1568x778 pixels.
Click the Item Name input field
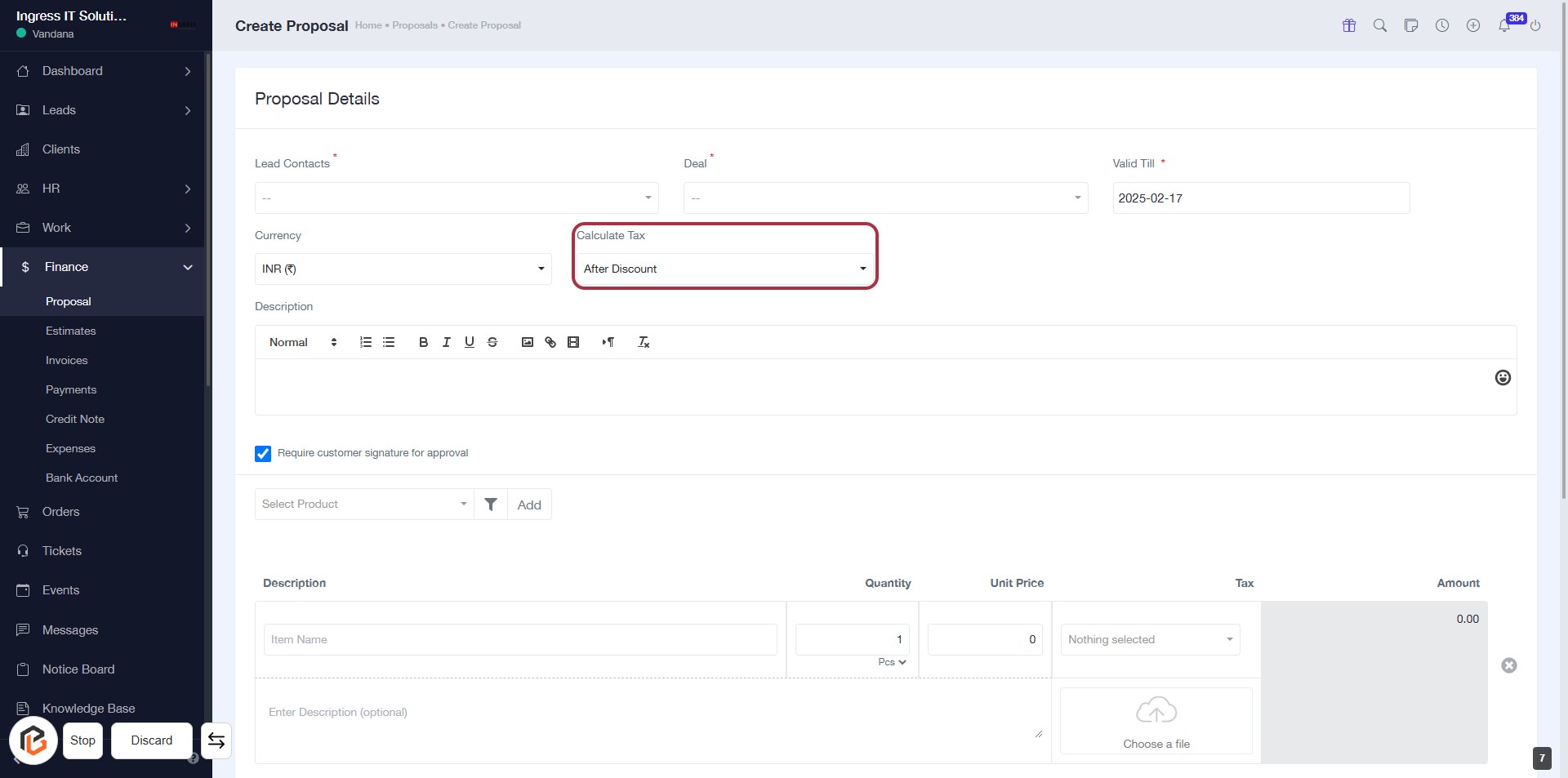(519, 639)
